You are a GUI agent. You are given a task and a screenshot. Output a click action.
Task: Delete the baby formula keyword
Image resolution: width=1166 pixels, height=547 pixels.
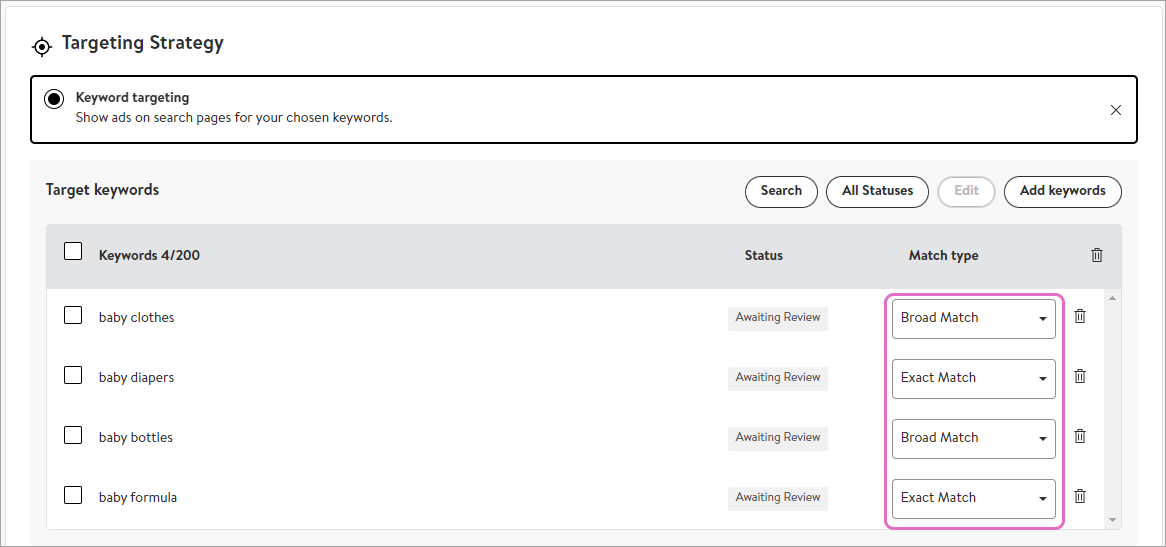coord(1080,497)
